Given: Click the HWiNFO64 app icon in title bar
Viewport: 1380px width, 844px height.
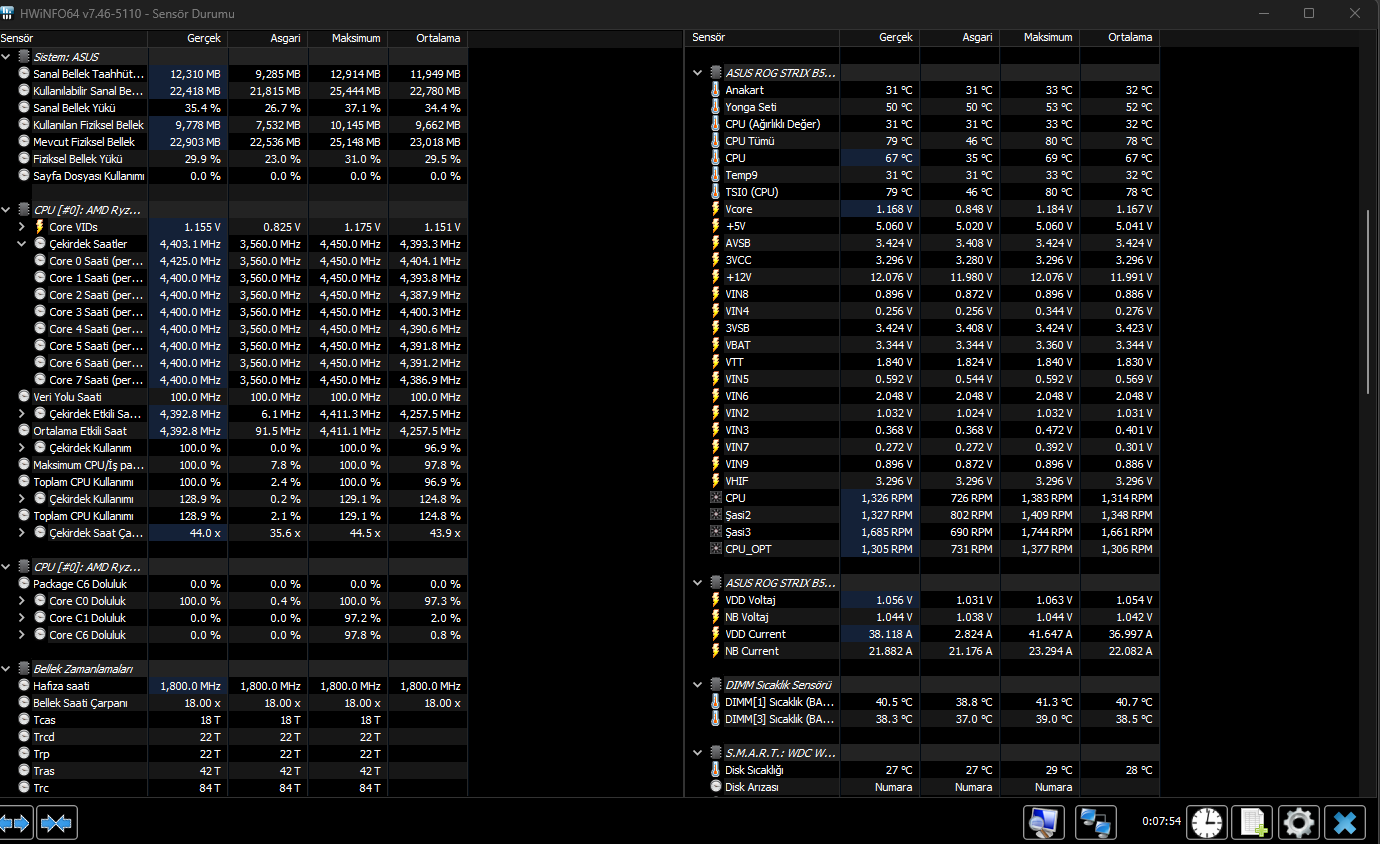Looking at the screenshot, I should point(9,14).
